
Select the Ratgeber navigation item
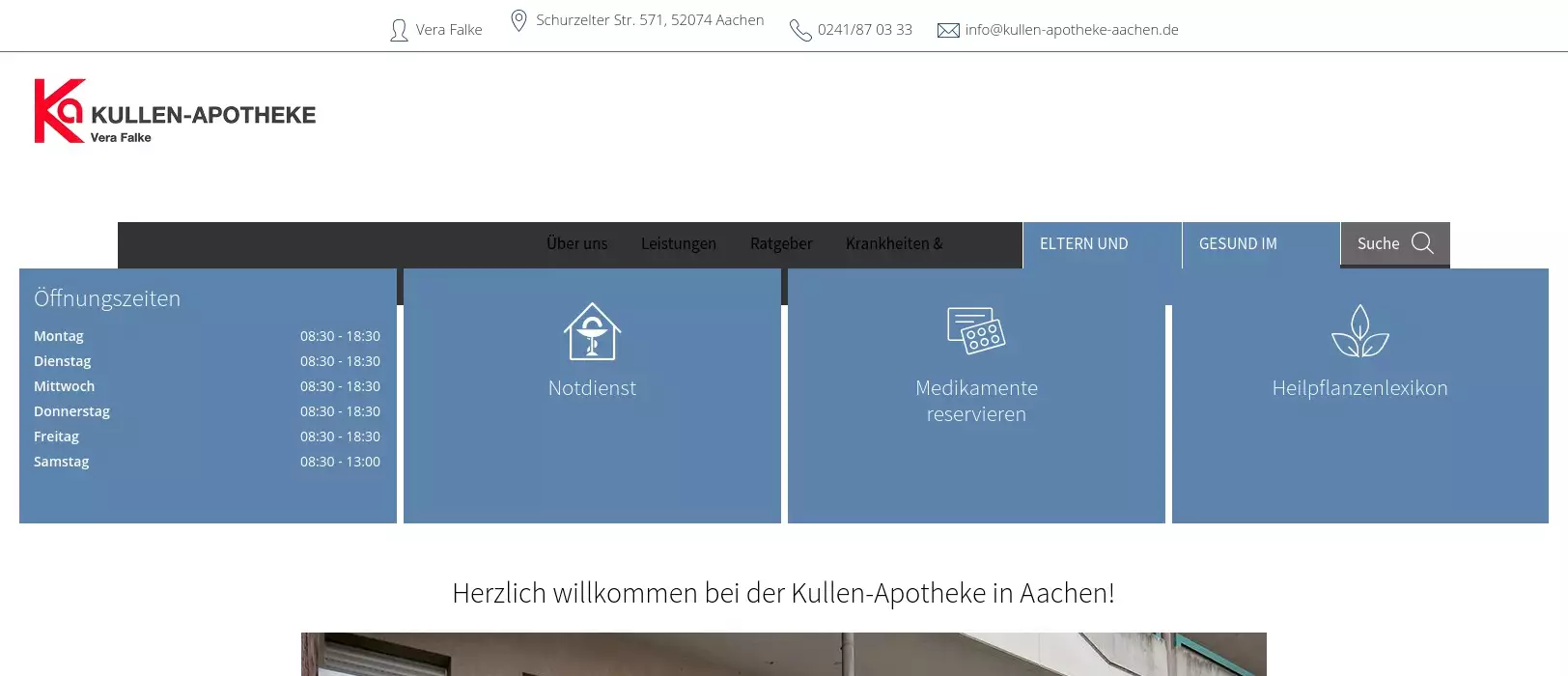point(781,244)
